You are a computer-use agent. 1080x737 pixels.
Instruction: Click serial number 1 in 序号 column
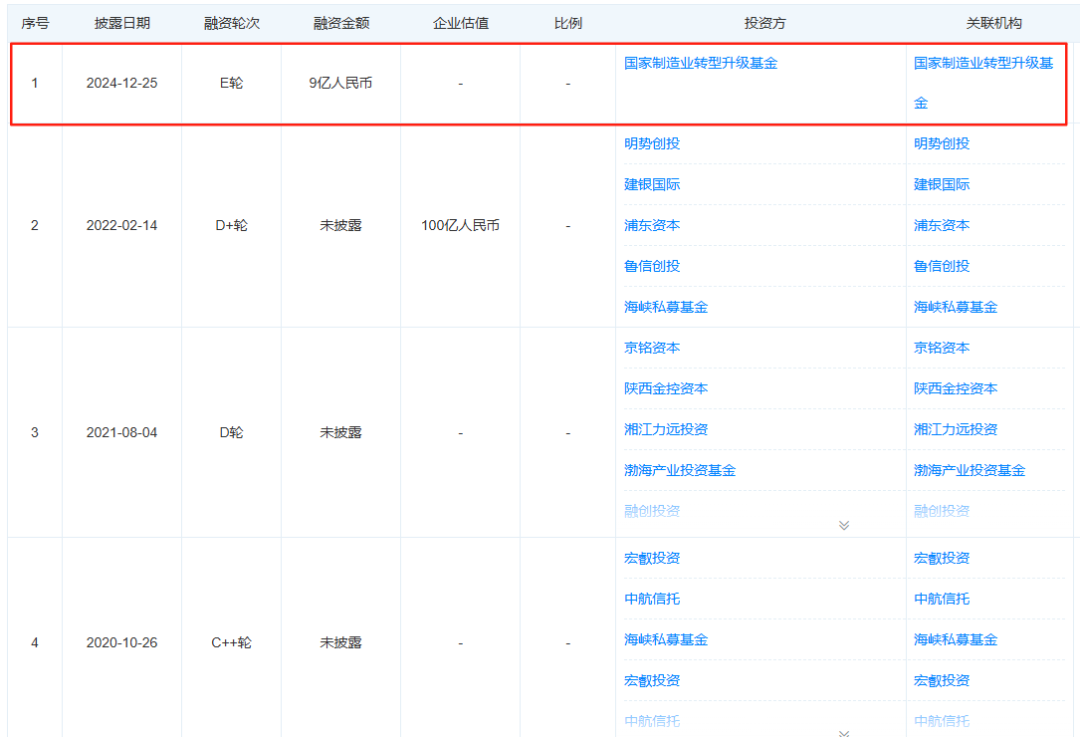point(34,83)
